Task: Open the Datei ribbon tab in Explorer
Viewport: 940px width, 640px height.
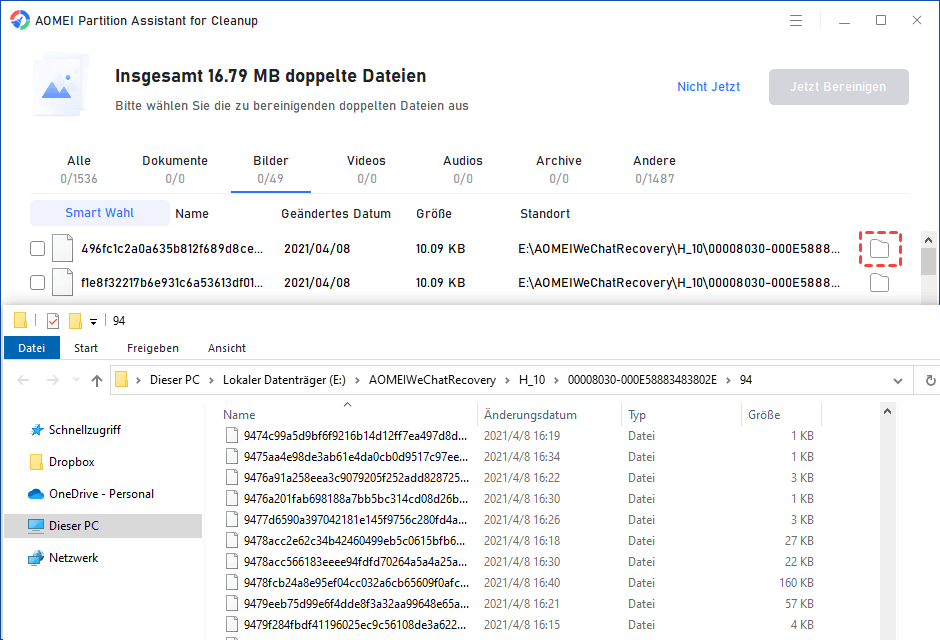Action: [x=32, y=348]
